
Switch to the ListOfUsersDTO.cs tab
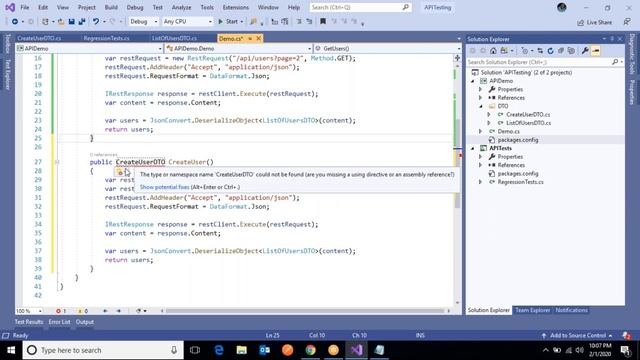(174, 38)
